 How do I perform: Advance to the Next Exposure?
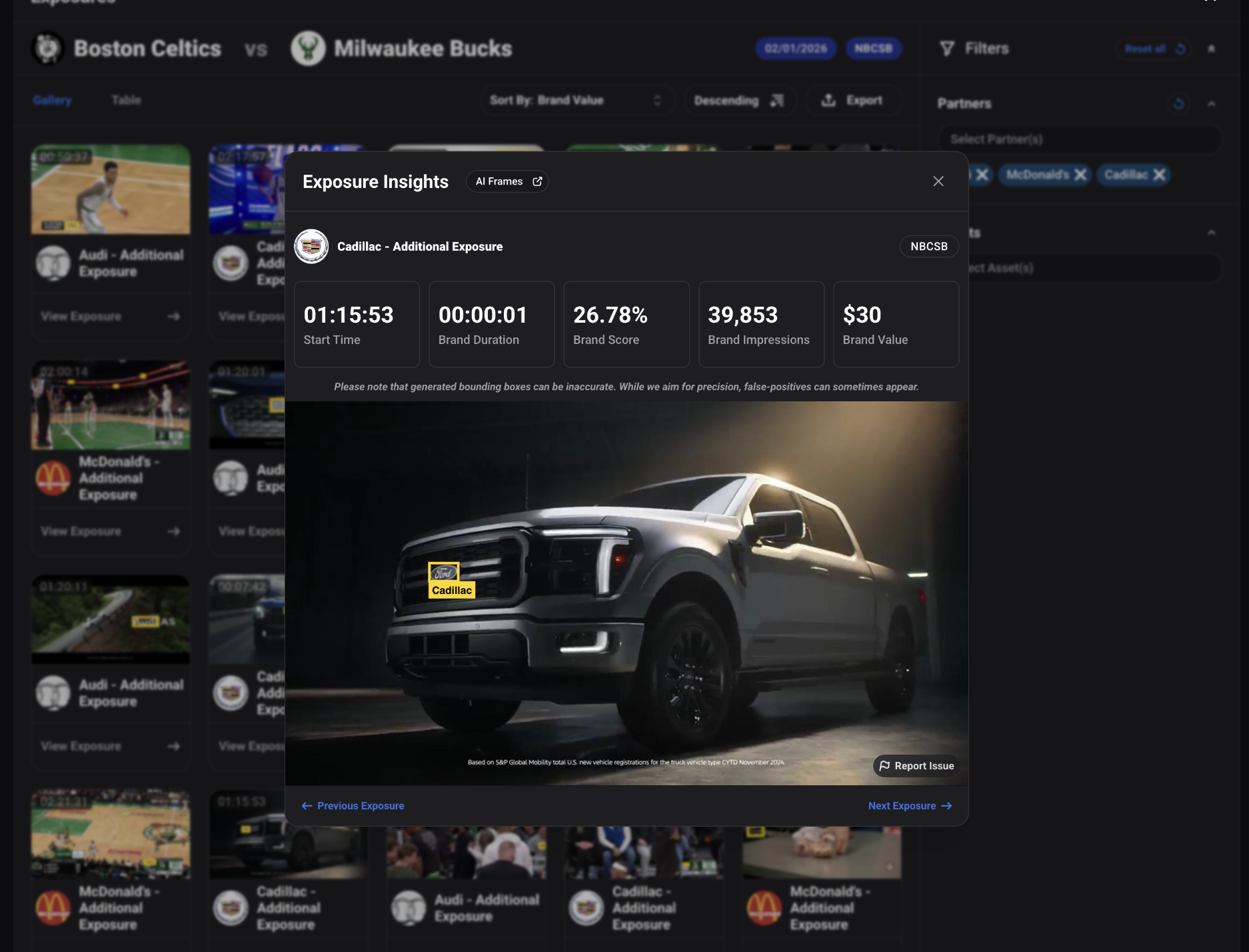point(910,806)
